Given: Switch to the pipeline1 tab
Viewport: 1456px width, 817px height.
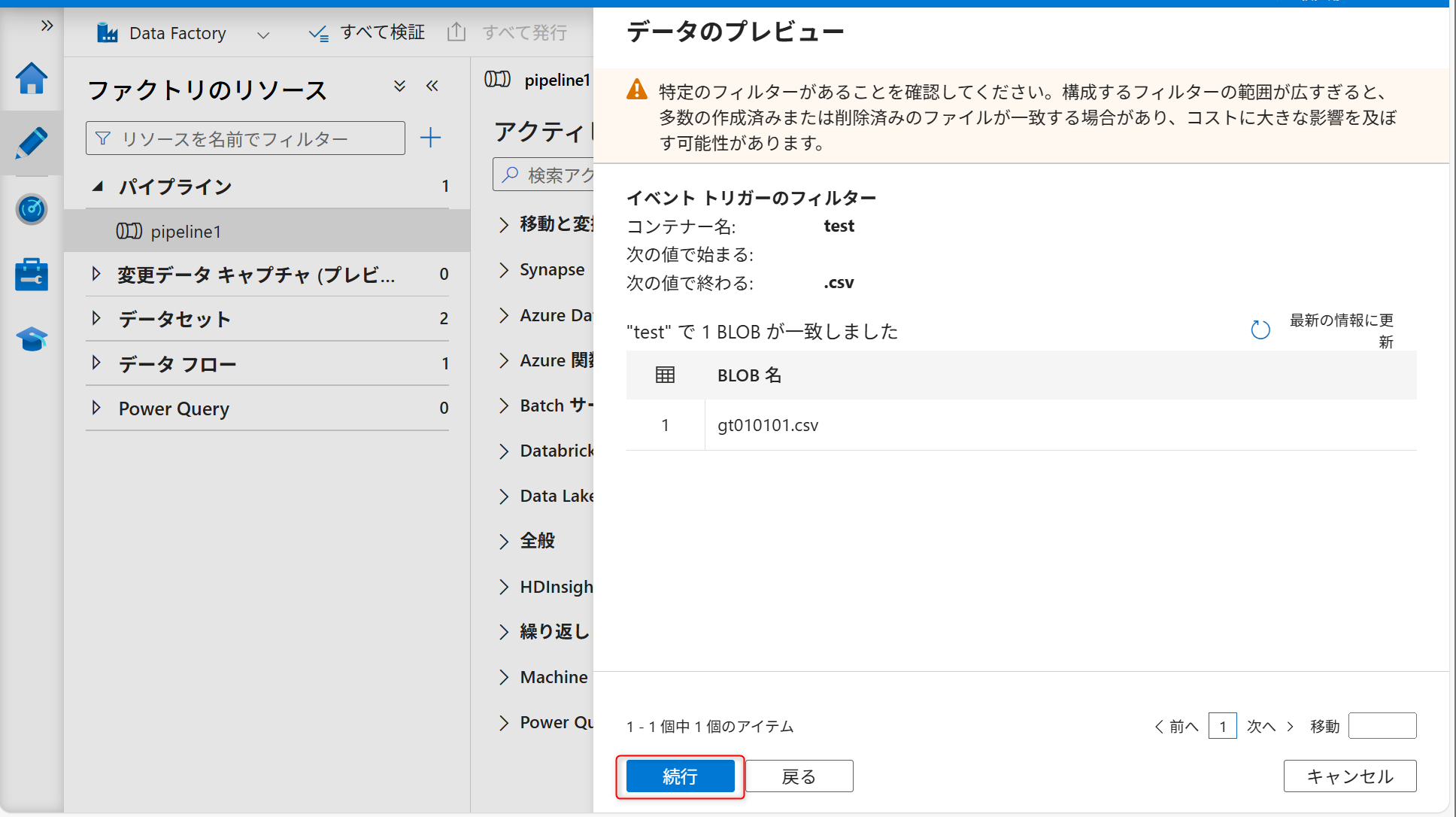Looking at the screenshot, I should (x=540, y=80).
